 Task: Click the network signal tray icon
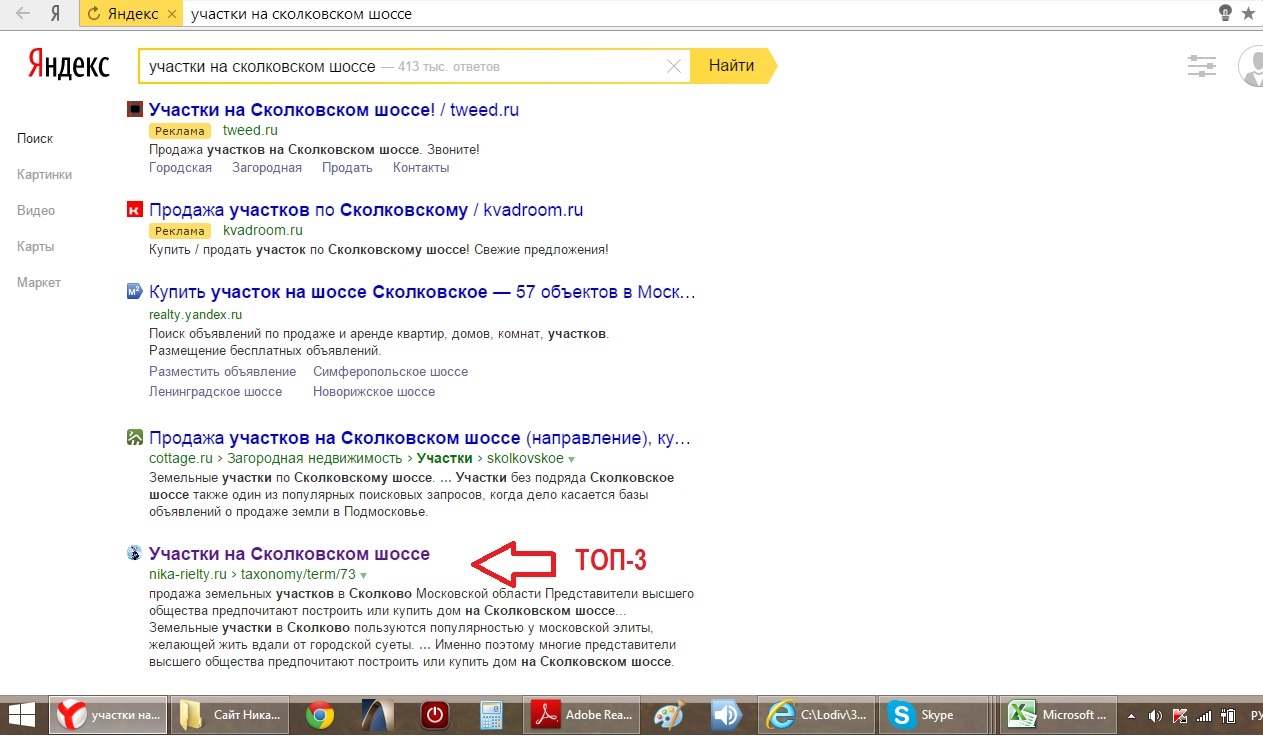click(x=1203, y=716)
